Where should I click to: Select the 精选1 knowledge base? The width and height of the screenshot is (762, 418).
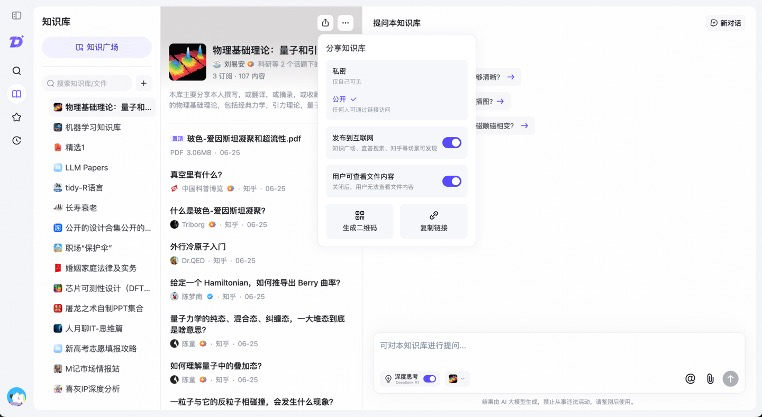(x=103, y=147)
